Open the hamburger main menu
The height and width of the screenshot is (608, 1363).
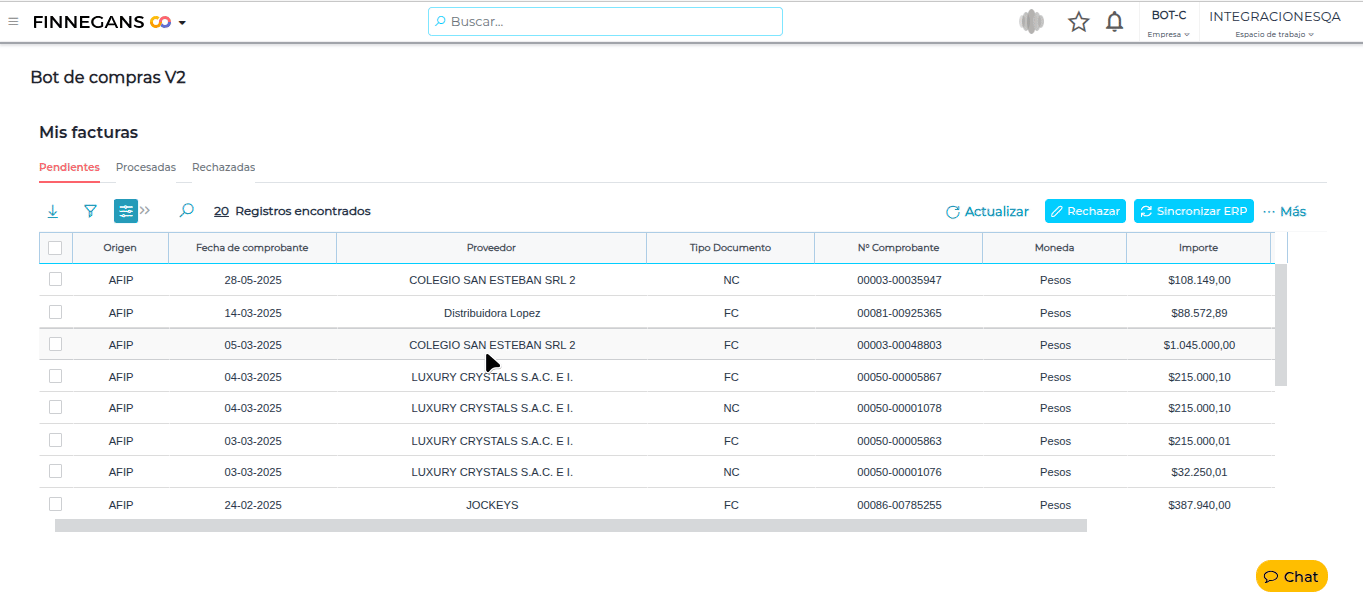pos(13,21)
